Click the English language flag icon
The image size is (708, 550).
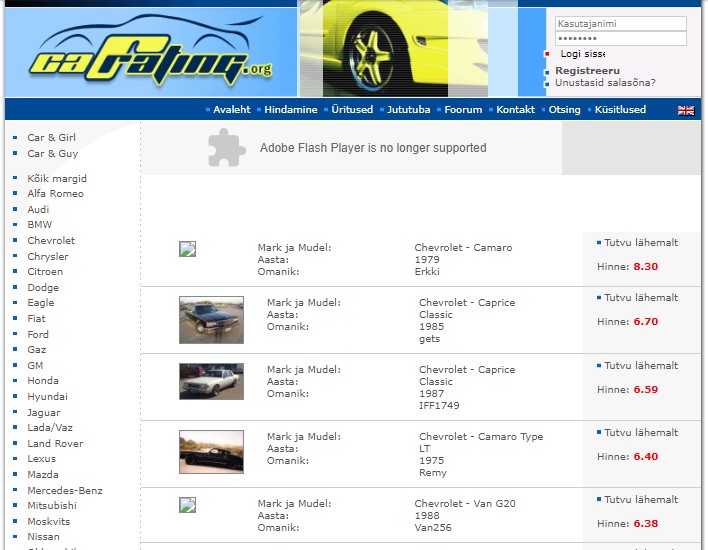point(685,110)
